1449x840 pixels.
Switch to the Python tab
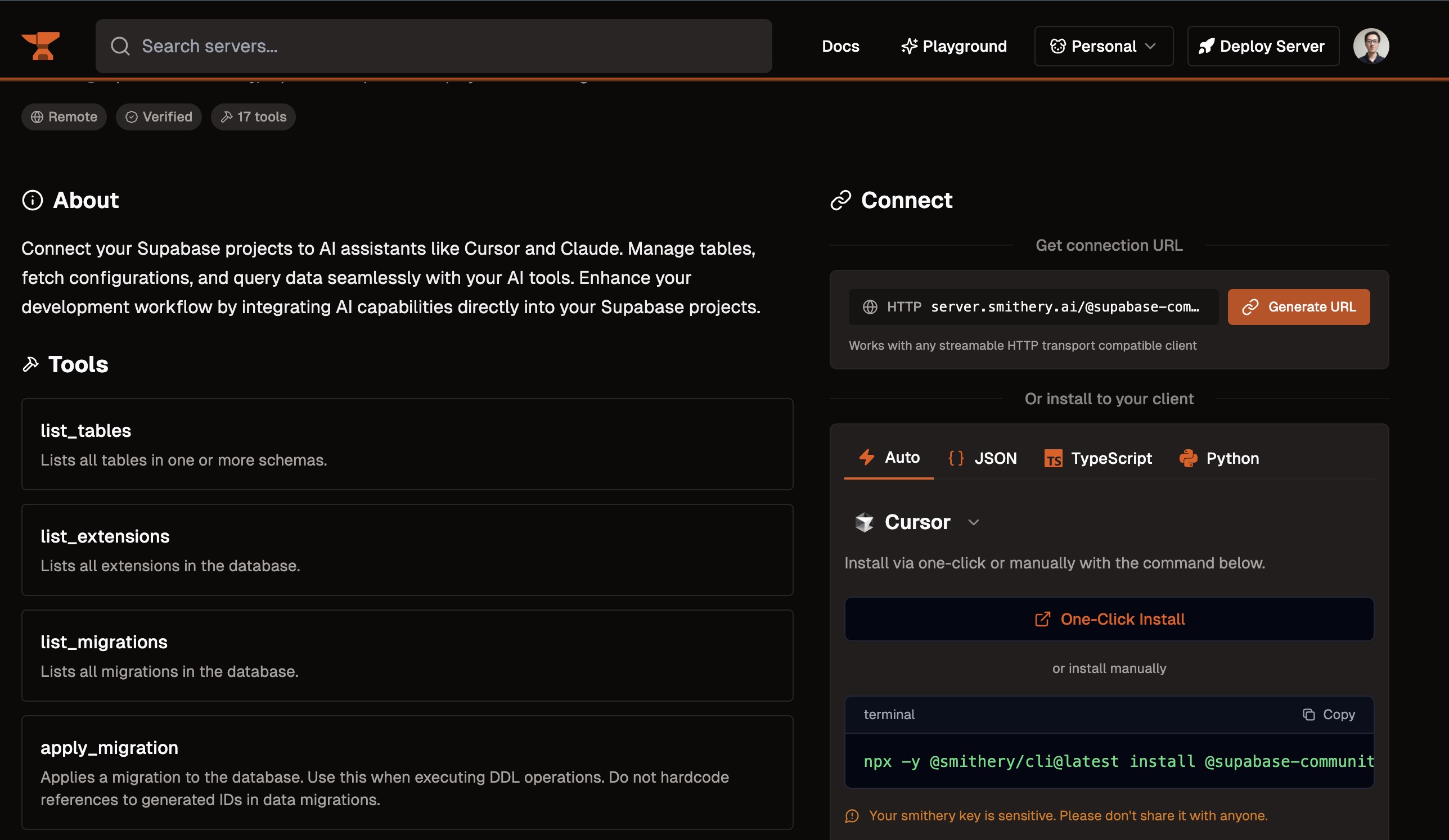point(1219,458)
